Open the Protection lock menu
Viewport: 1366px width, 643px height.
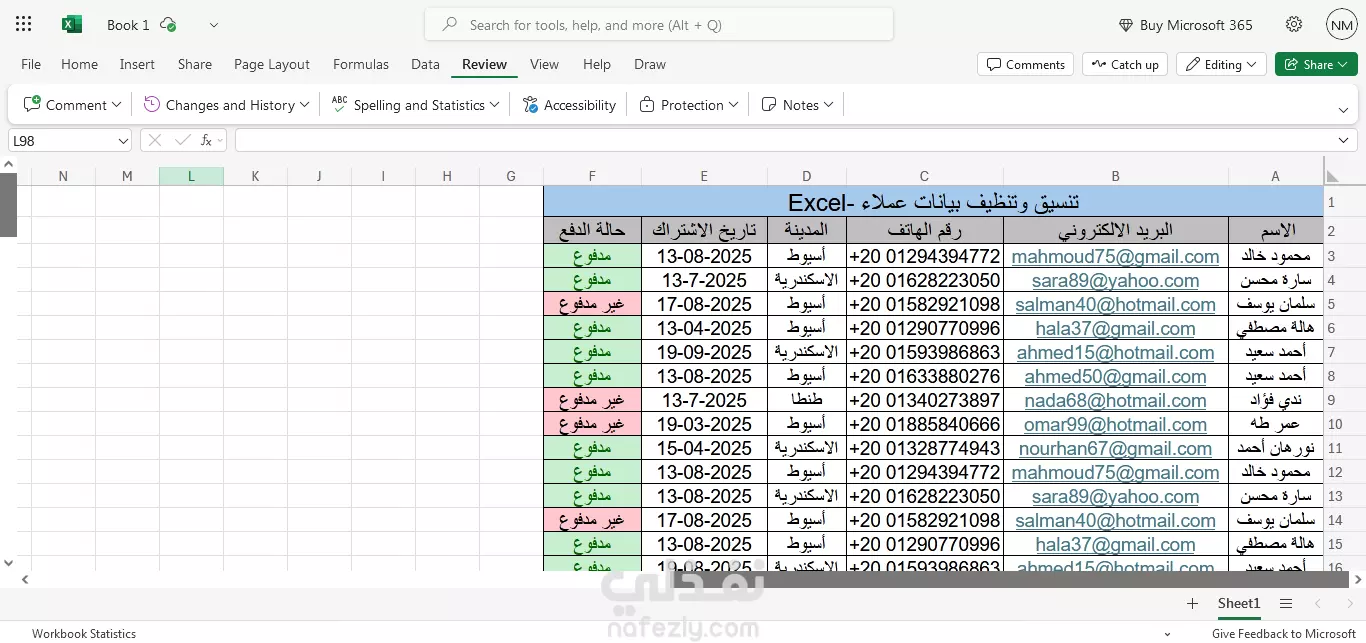(689, 105)
